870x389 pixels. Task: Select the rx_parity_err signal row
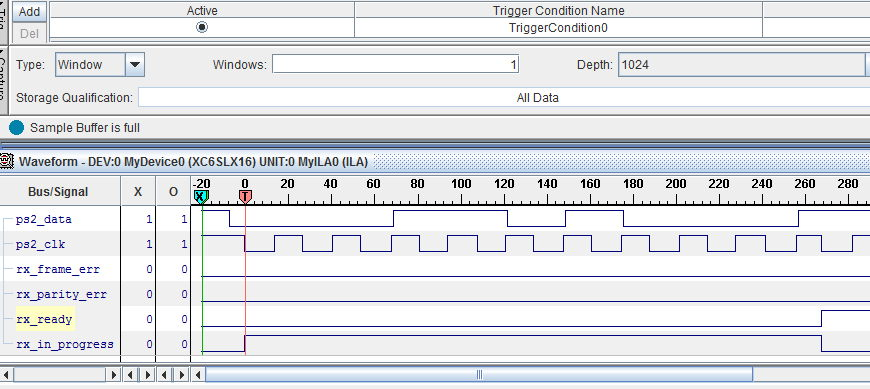[x=61, y=294]
